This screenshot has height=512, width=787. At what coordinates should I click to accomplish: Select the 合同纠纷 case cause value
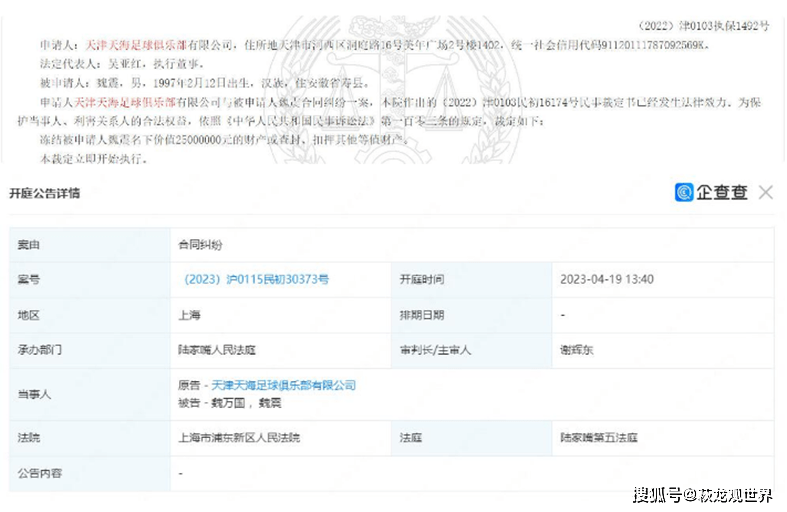click(x=200, y=245)
